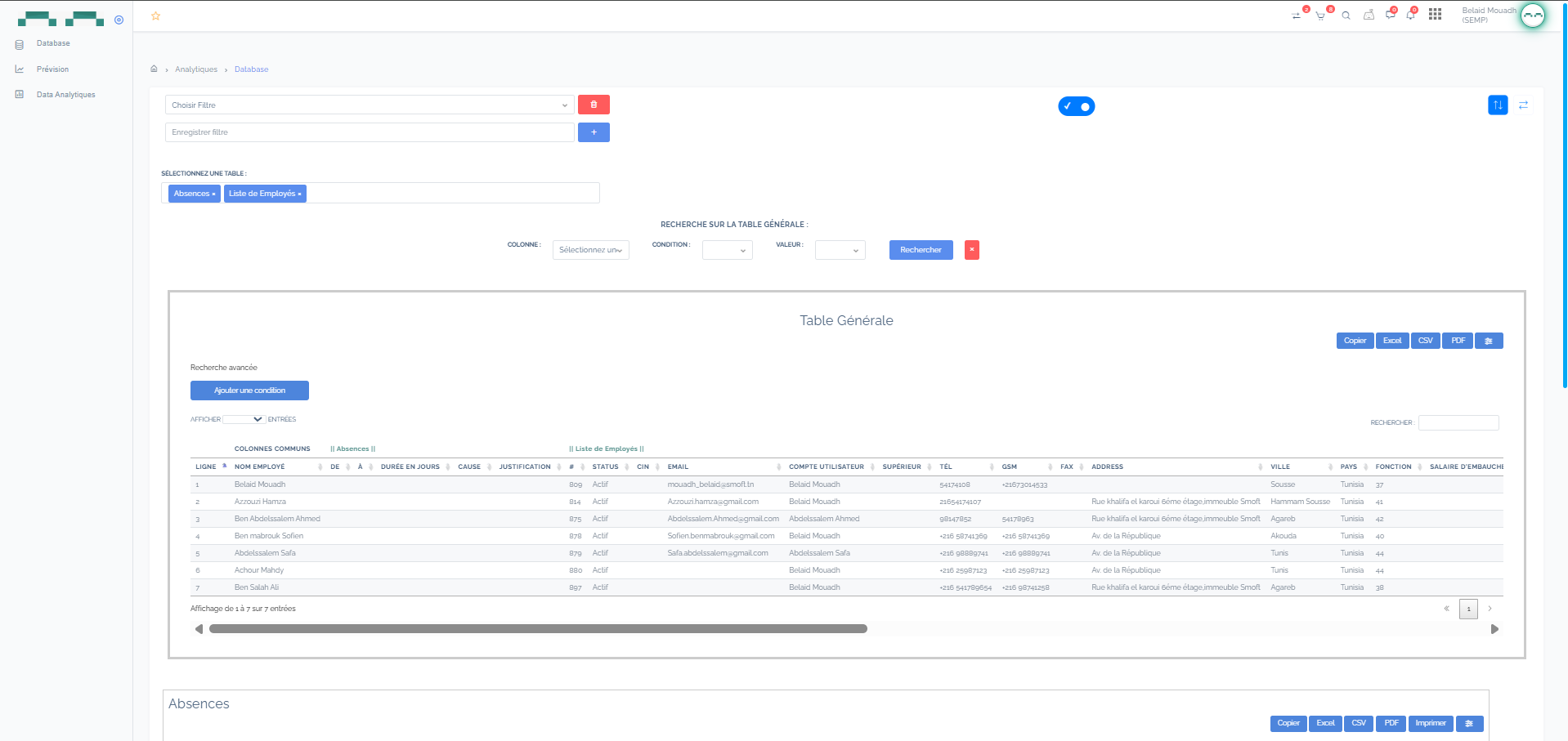Open the shopping cart icon
This screenshot has width=1568, height=741.
pos(1320,16)
